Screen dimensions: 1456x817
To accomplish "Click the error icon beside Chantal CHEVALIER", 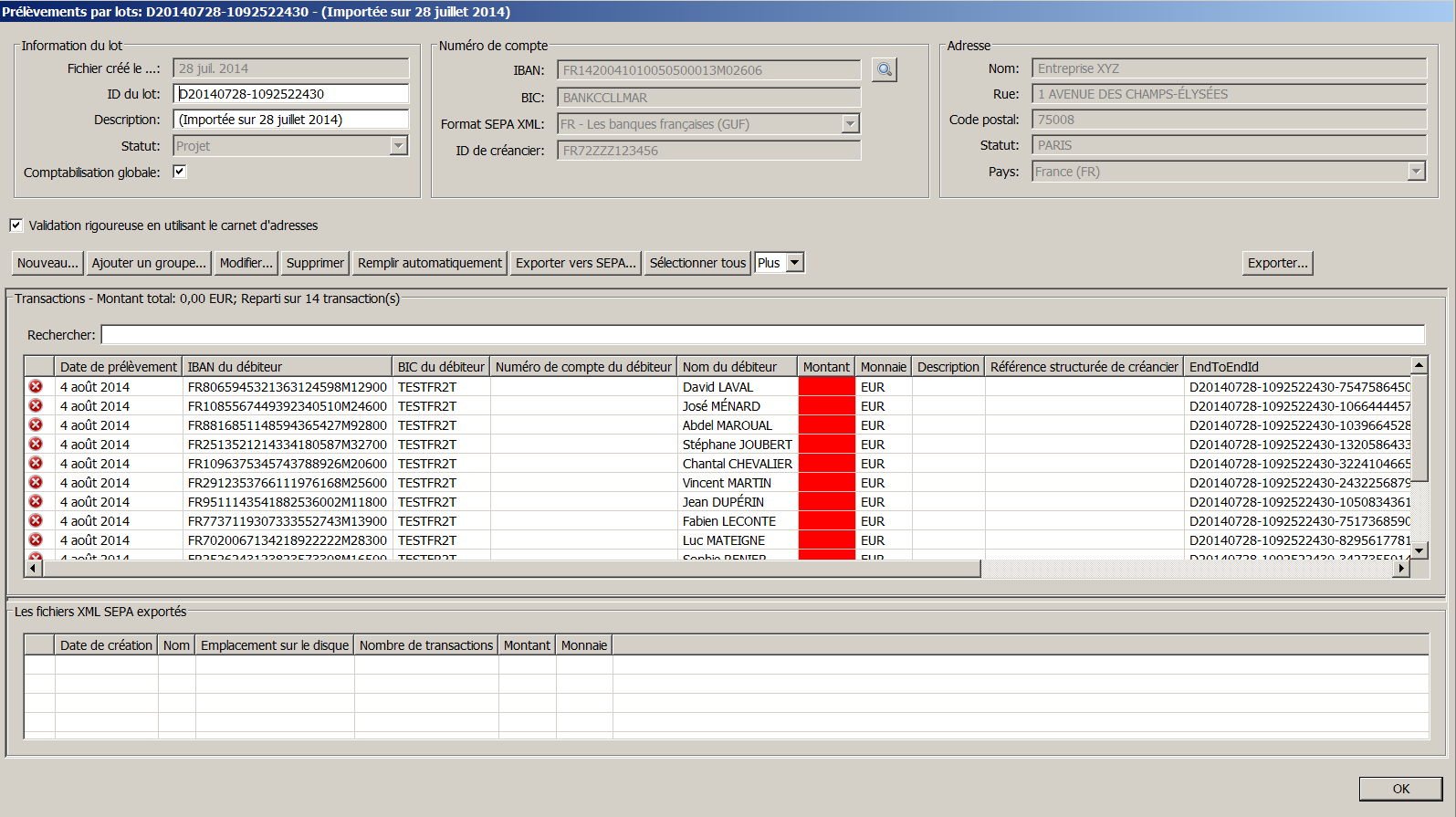I will [36, 464].
